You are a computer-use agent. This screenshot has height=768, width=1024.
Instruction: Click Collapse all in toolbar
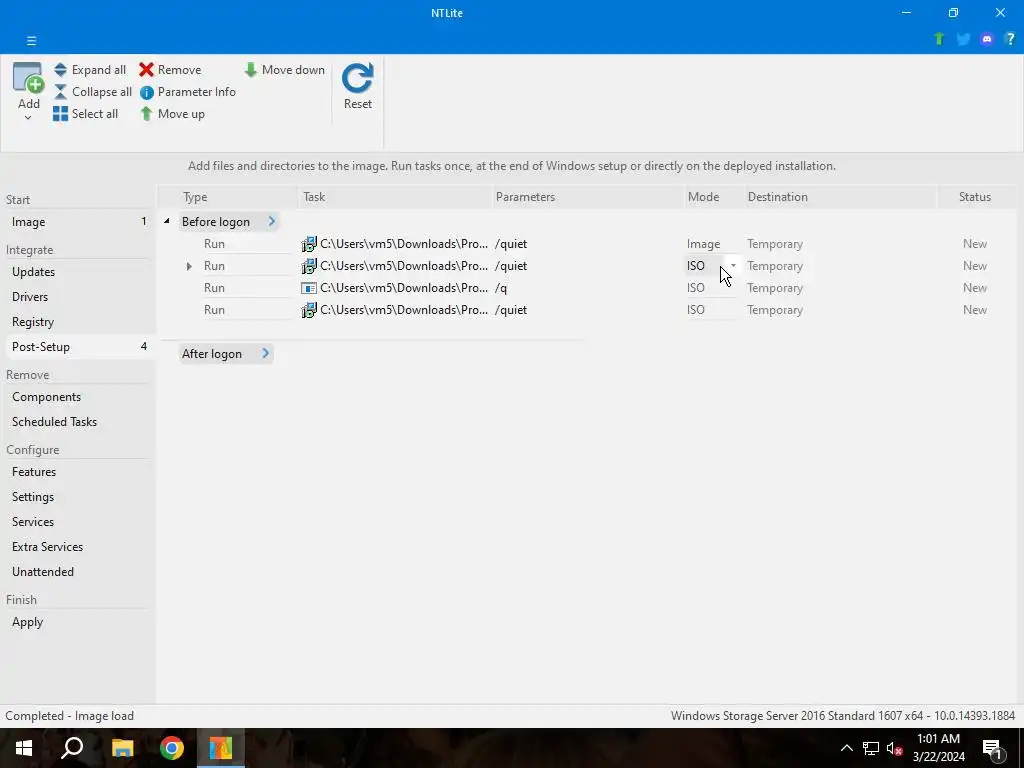[93, 92]
